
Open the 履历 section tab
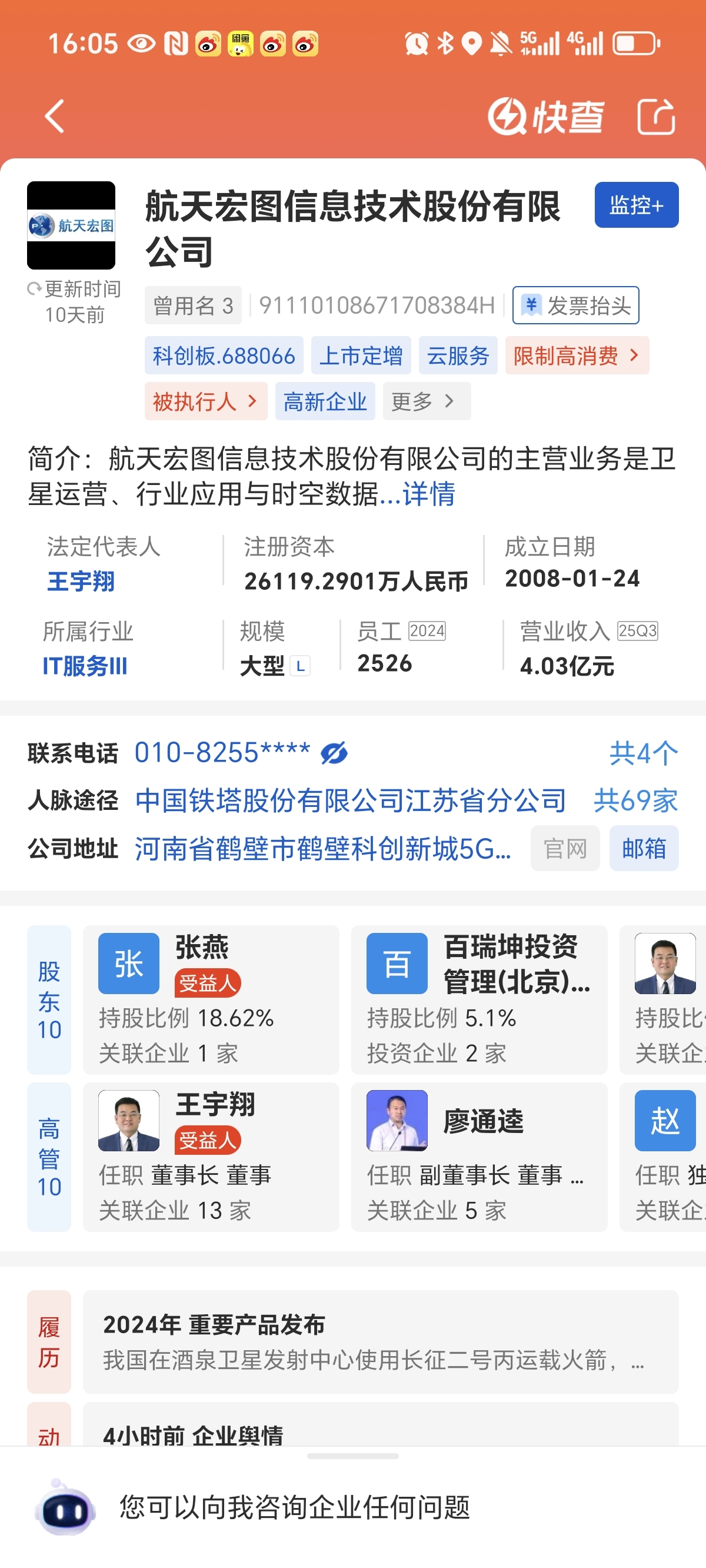coord(49,1341)
